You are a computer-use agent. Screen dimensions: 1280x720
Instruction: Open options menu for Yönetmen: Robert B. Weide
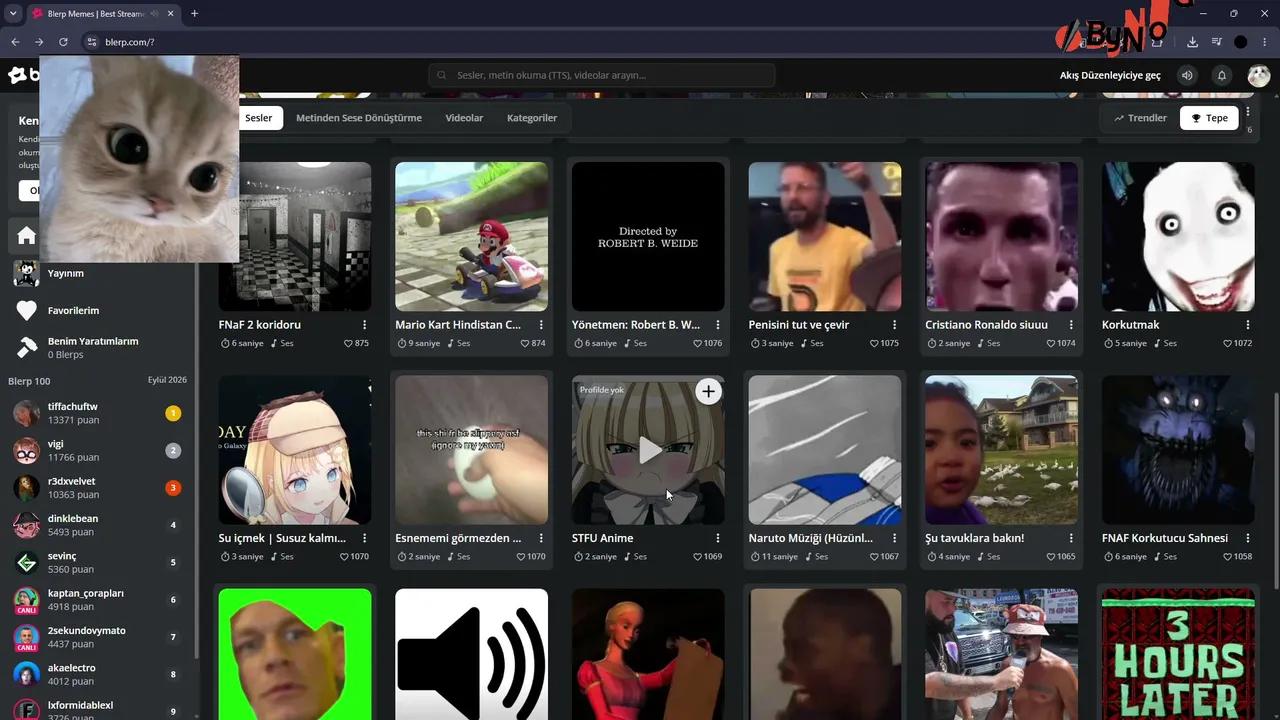pyautogui.click(x=718, y=325)
